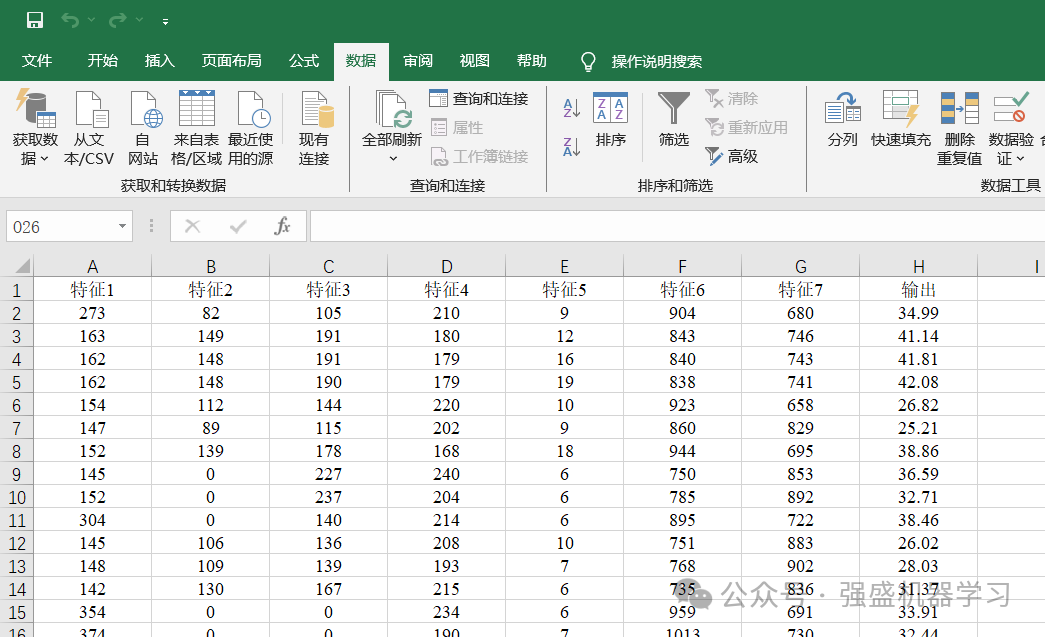Screen dimensions: 1045x637
Task: Redo the last undone action
Action: (117, 20)
